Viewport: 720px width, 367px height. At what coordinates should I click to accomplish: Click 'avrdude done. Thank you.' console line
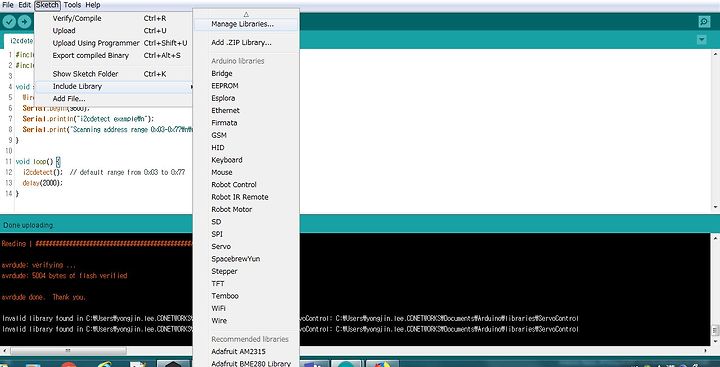click(44, 297)
